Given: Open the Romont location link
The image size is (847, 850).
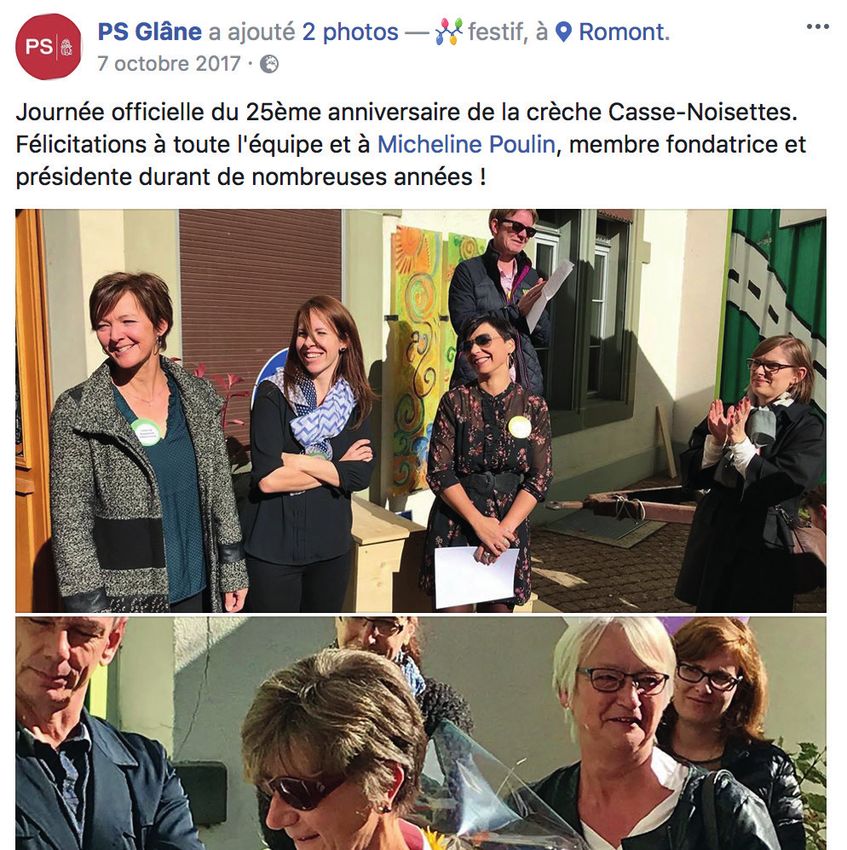Looking at the screenshot, I should (x=624, y=32).
